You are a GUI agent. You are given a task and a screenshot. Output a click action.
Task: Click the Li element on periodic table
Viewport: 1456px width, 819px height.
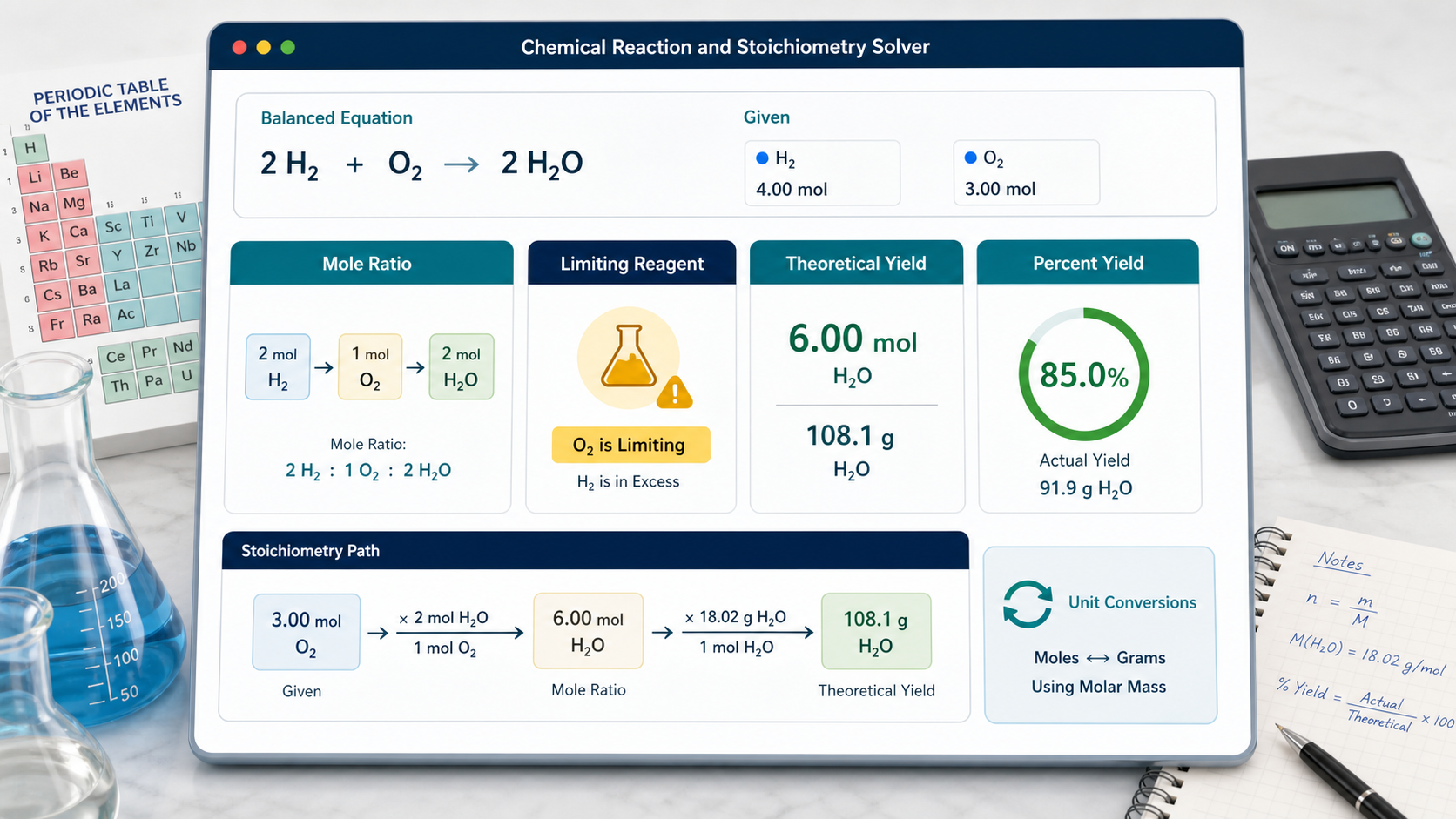coord(35,178)
